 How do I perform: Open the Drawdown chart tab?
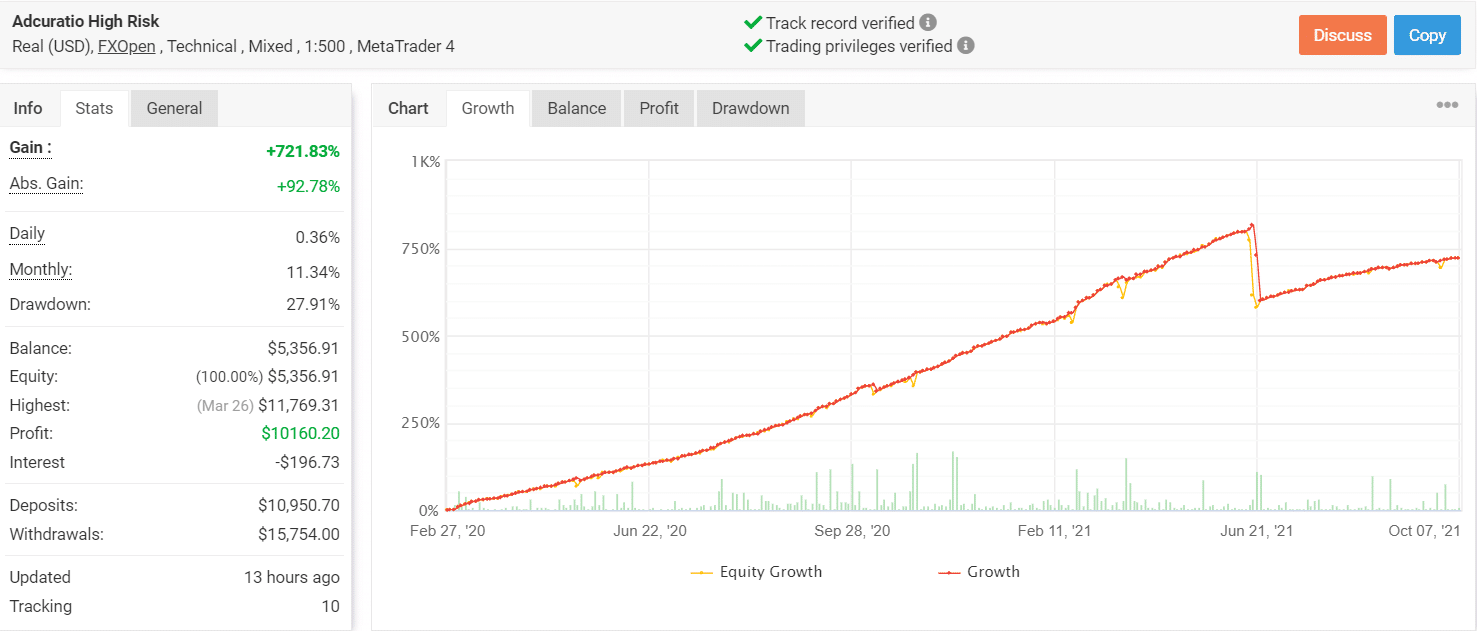[x=750, y=107]
